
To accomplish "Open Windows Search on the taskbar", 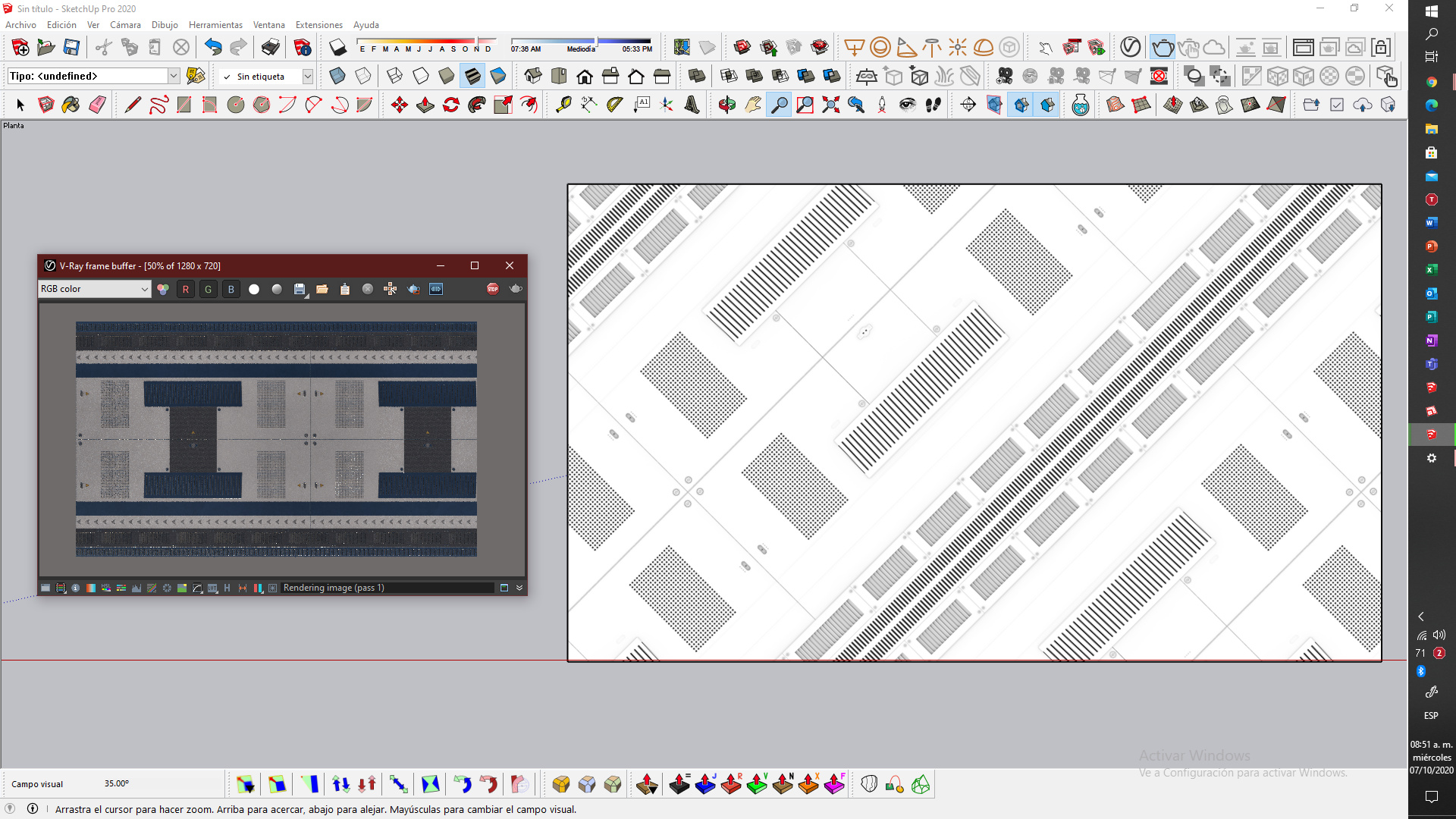I will 1432,34.
